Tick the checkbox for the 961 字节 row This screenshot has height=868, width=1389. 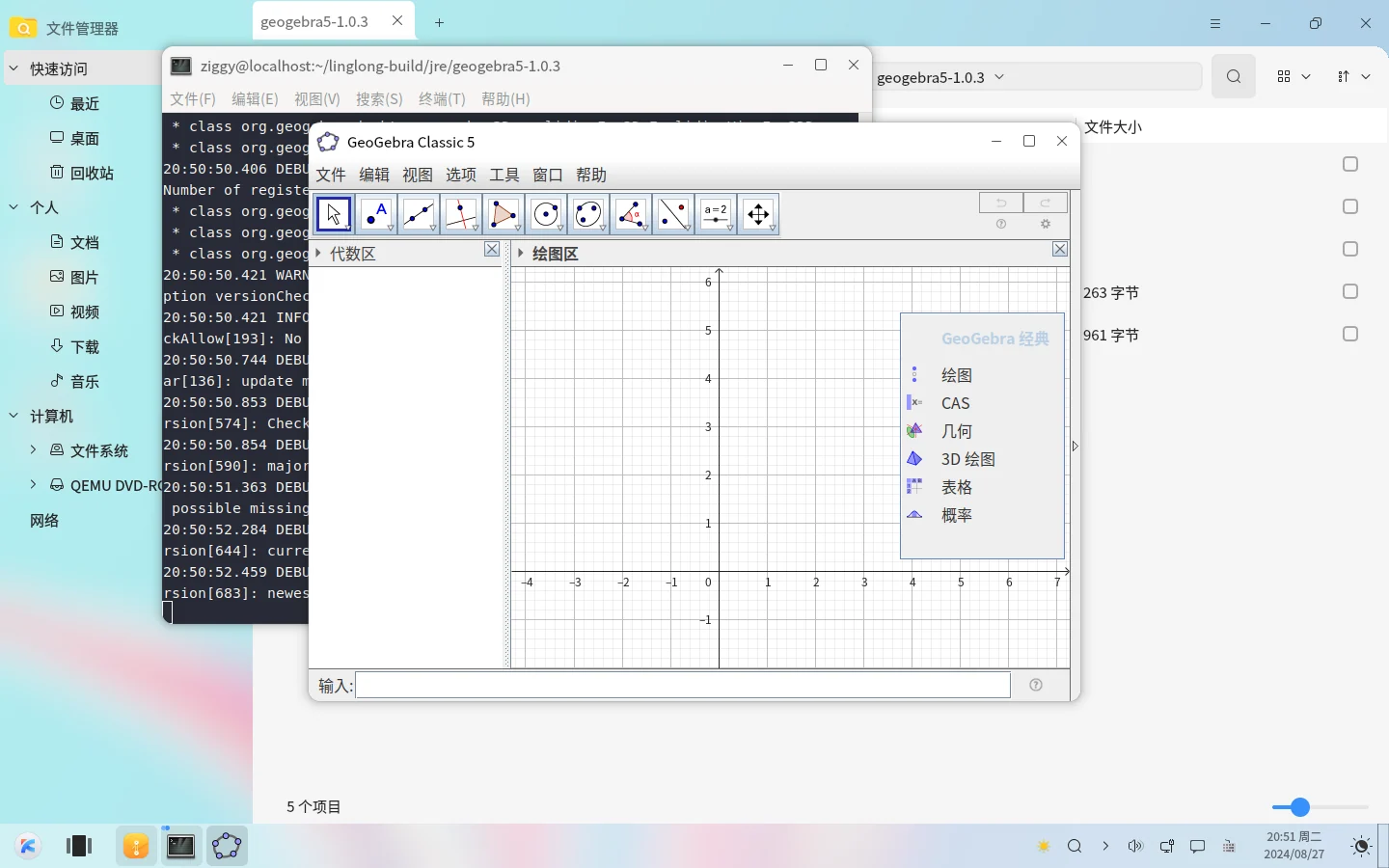[1350, 334]
